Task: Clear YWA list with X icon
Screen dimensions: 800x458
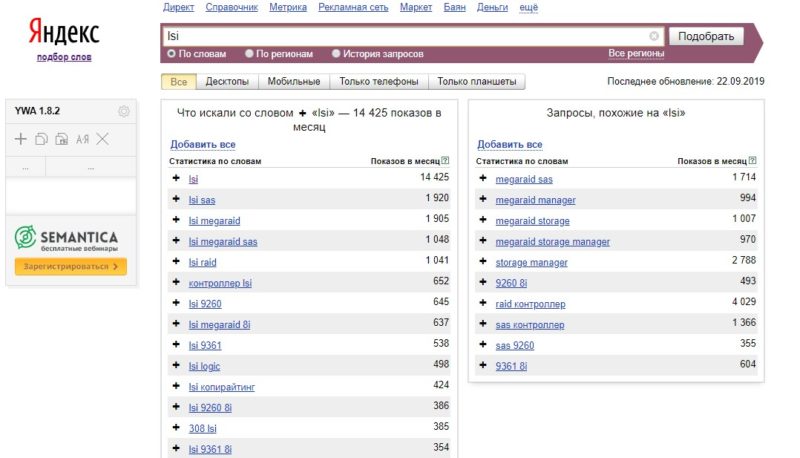Action: click(103, 139)
